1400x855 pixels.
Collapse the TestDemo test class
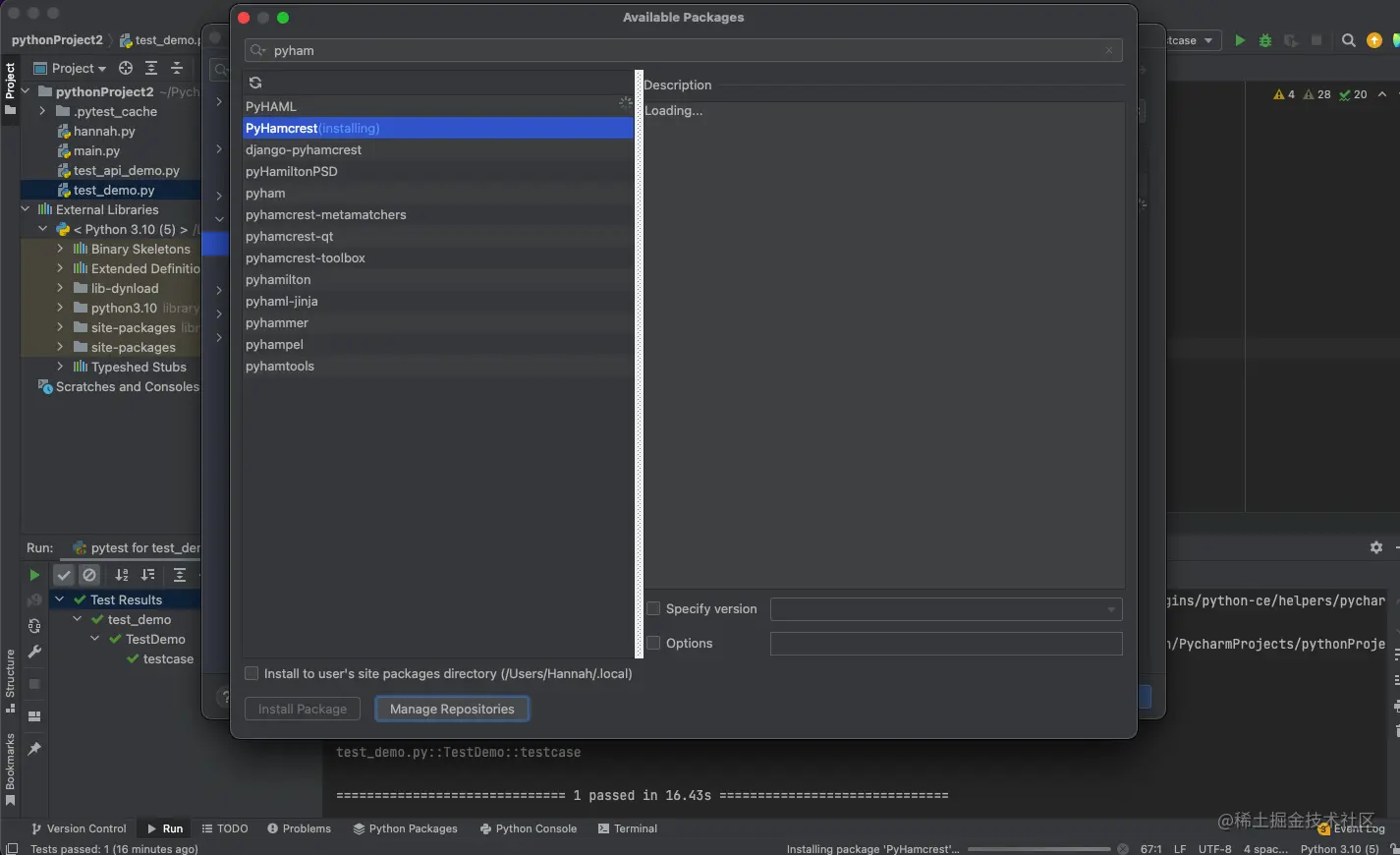click(x=95, y=639)
